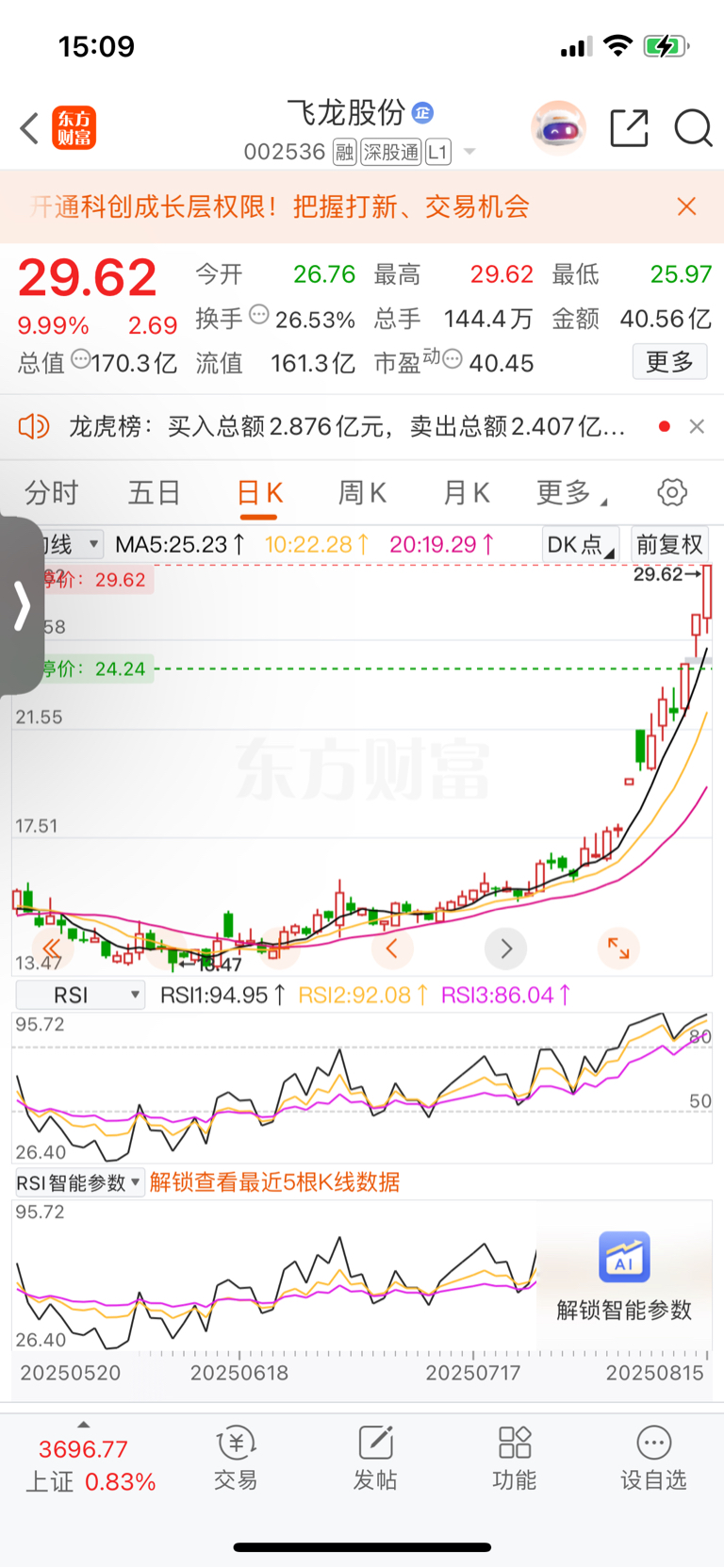Tap the 29.62 high price chart label
Viewport: 724px width, 1568px height.
(667, 573)
